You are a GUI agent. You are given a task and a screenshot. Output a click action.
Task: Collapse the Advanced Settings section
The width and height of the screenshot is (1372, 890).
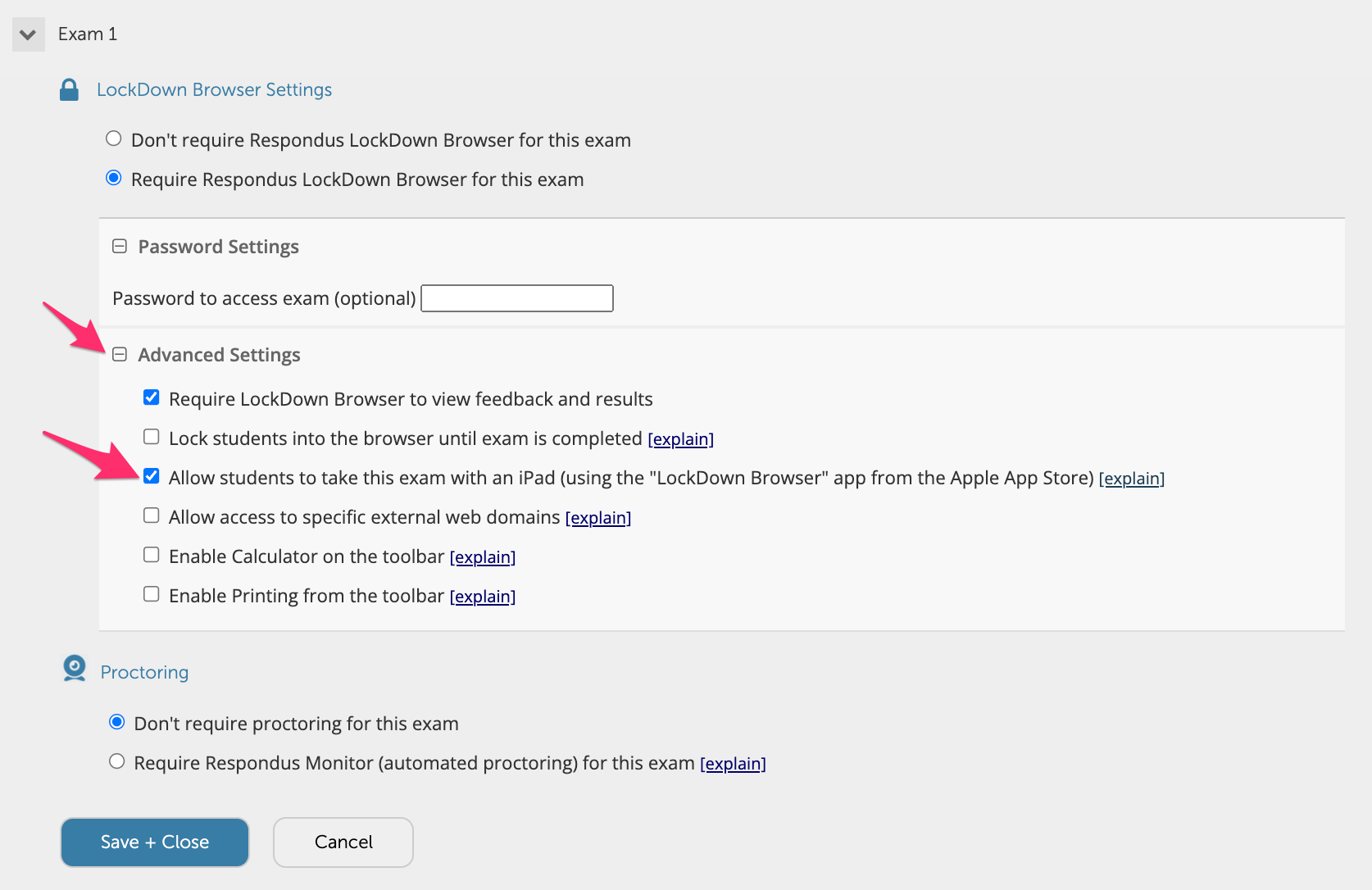coord(120,353)
